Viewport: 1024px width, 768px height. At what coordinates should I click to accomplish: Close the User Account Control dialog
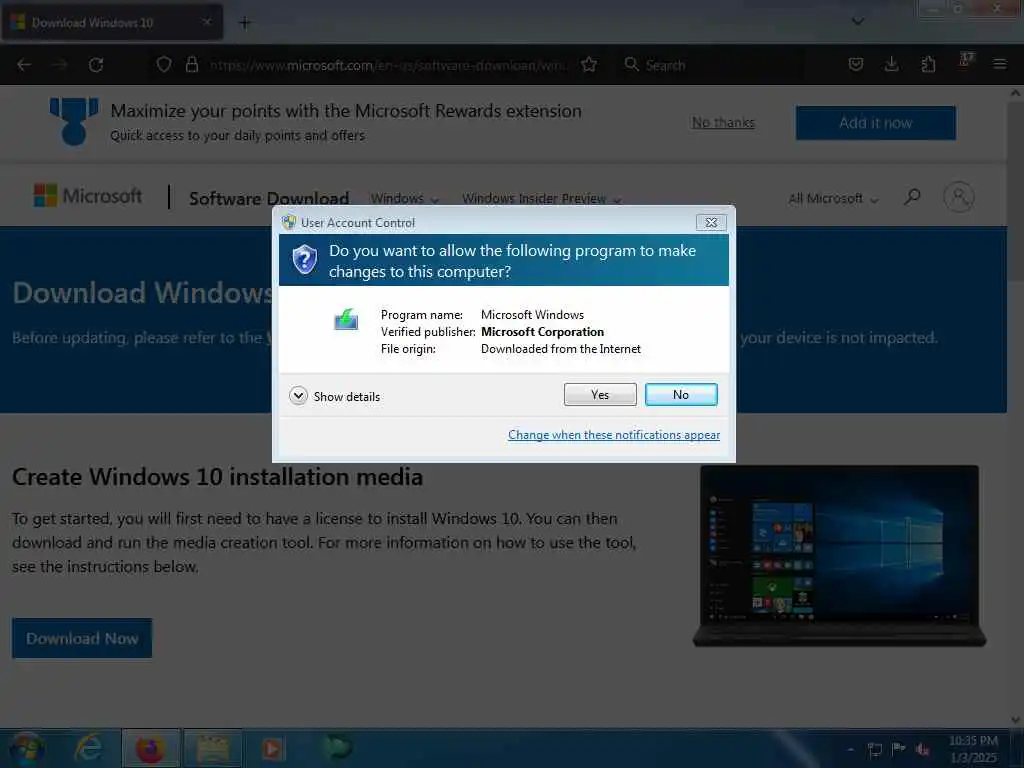(x=711, y=223)
